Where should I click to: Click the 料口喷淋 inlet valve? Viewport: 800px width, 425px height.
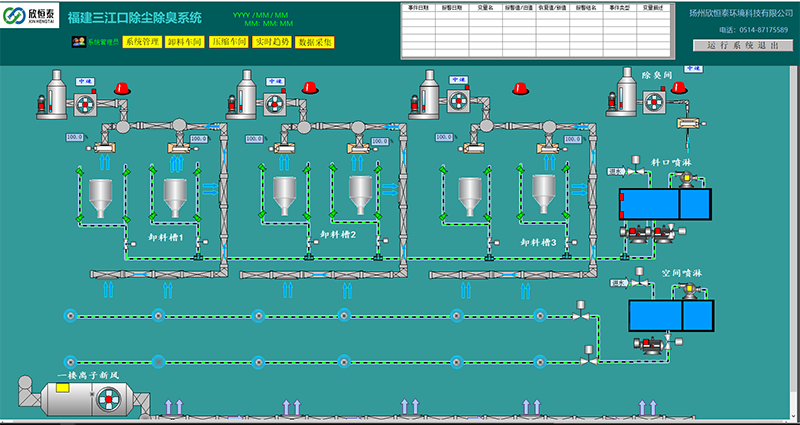(x=635, y=166)
